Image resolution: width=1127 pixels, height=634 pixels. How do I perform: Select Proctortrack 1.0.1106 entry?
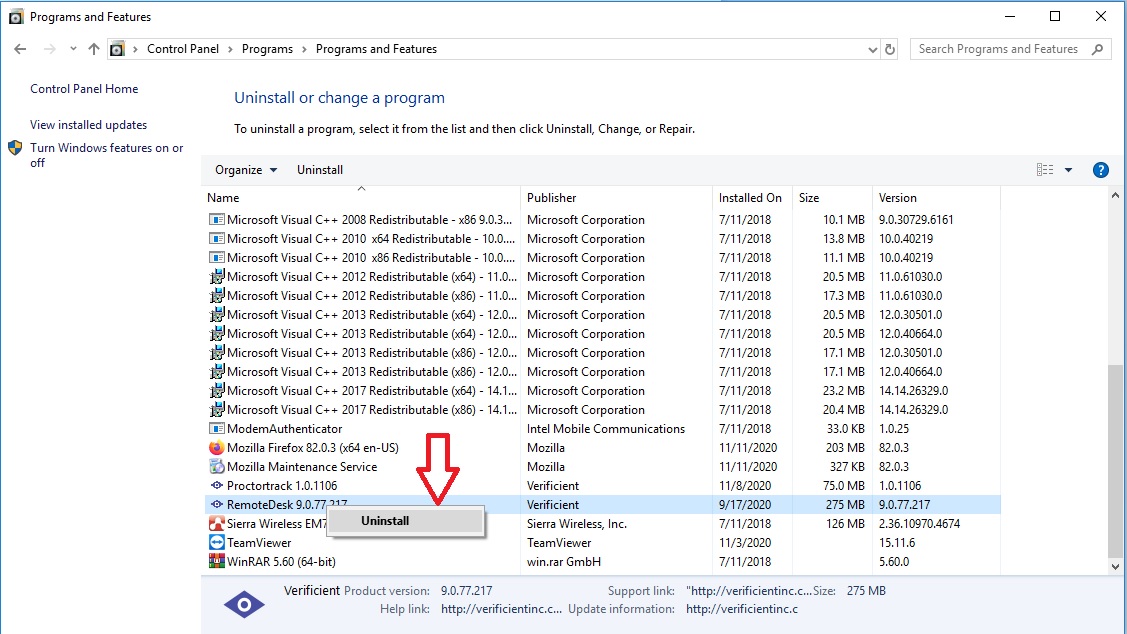(282, 485)
